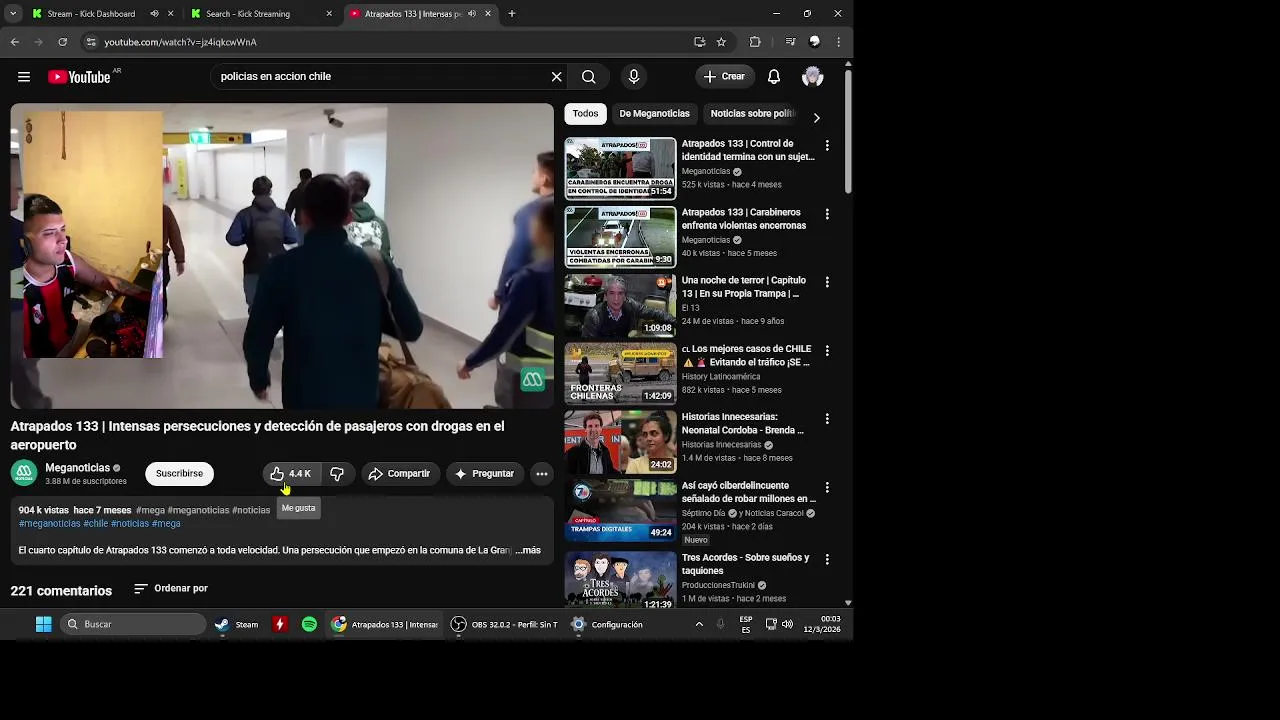The width and height of the screenshot is (1280, 720).
Task: Open 'Carabineros enfrenta violentas encerronas' thumbnail
Action: click(621, 237)
